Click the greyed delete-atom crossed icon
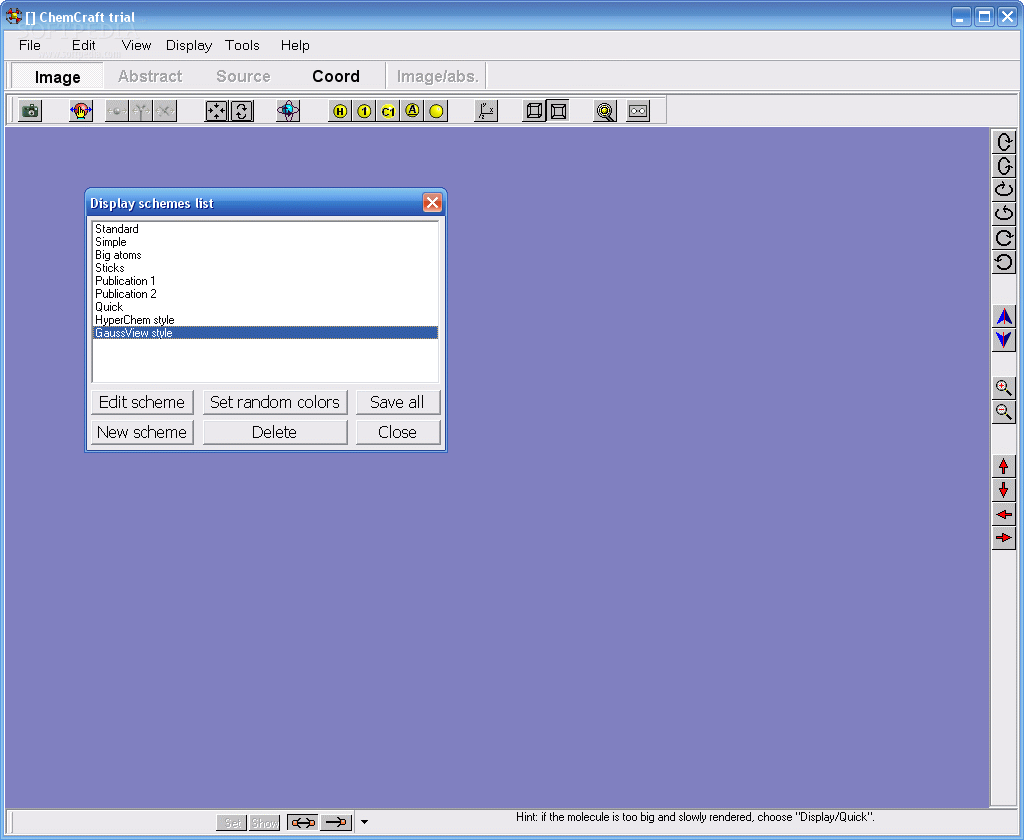Image resolution: width=1024 pixels, height=840 pixels. tap(165, 111)
